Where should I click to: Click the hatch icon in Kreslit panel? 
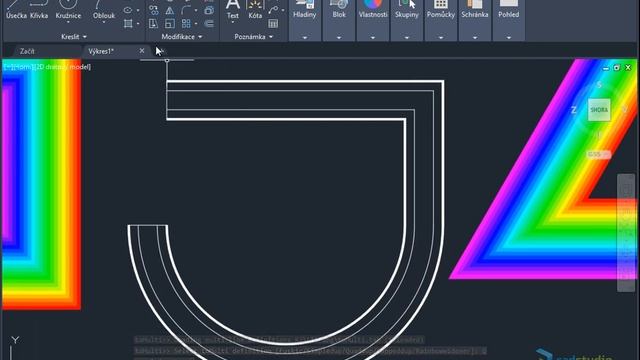(128, 24)
